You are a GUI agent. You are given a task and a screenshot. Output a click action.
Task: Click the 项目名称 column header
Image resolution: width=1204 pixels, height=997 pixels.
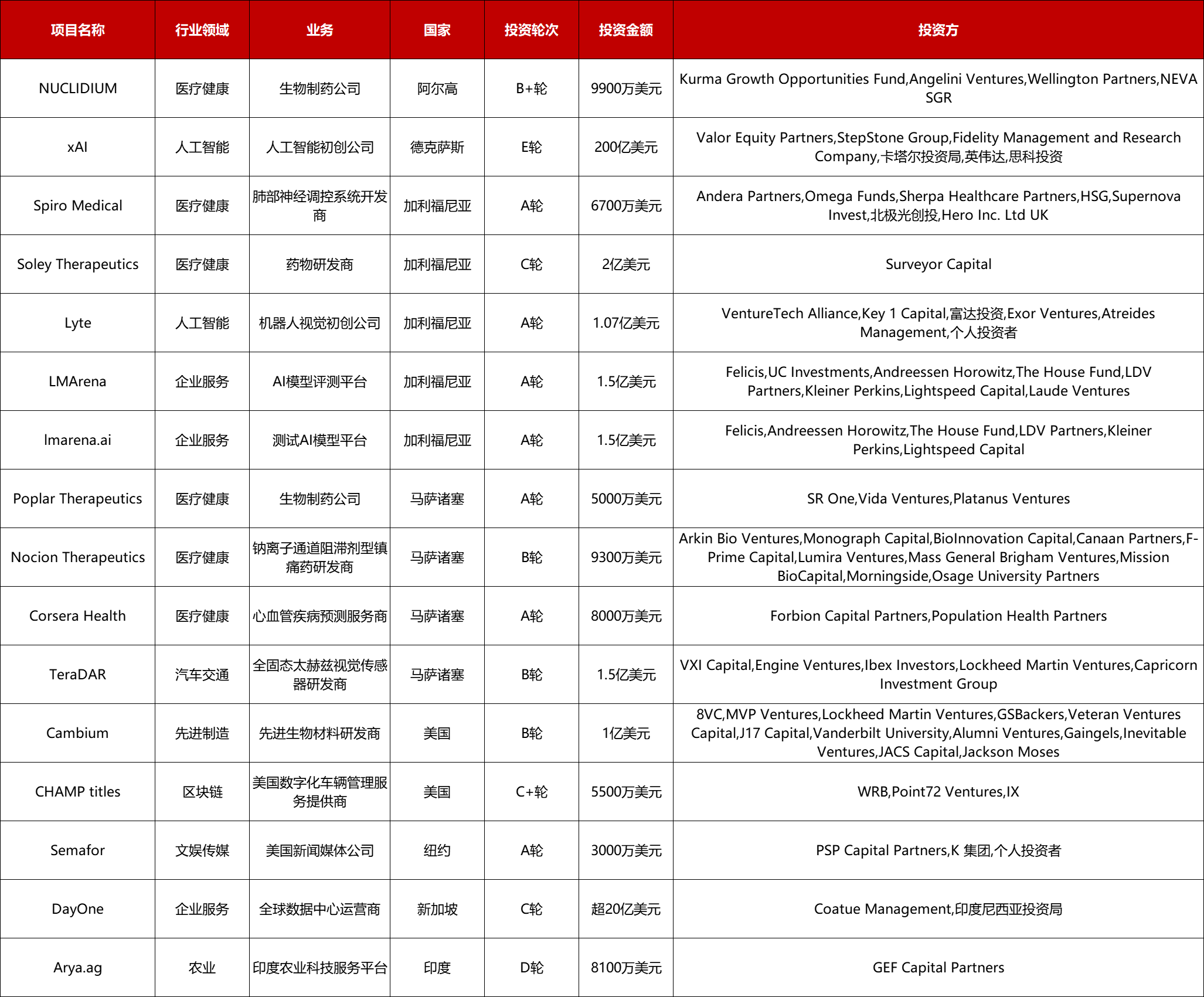[77, 30]
